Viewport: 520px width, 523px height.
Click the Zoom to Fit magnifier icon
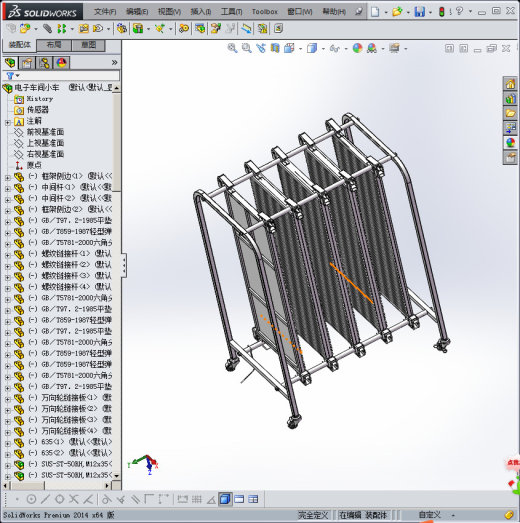point(232,48)
